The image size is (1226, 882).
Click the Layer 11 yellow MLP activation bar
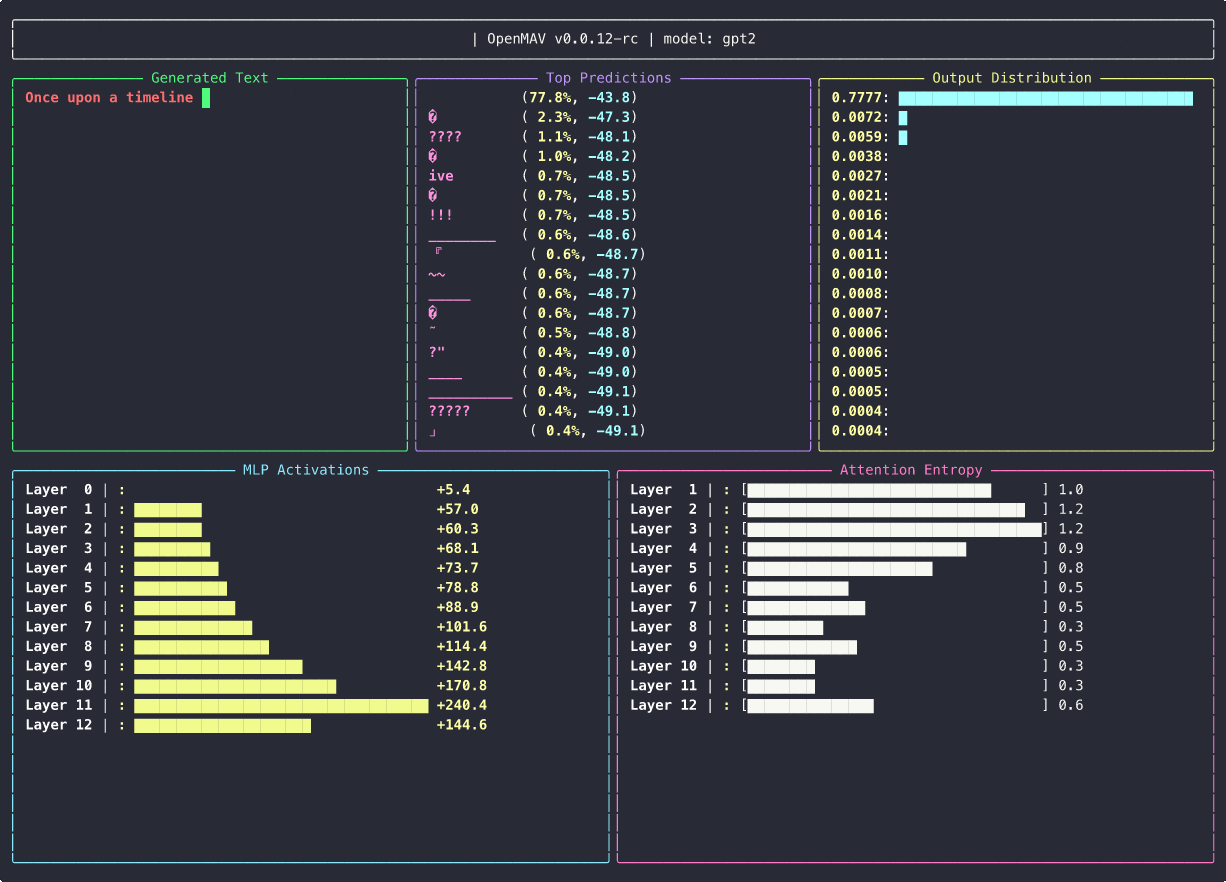(281, 706)
